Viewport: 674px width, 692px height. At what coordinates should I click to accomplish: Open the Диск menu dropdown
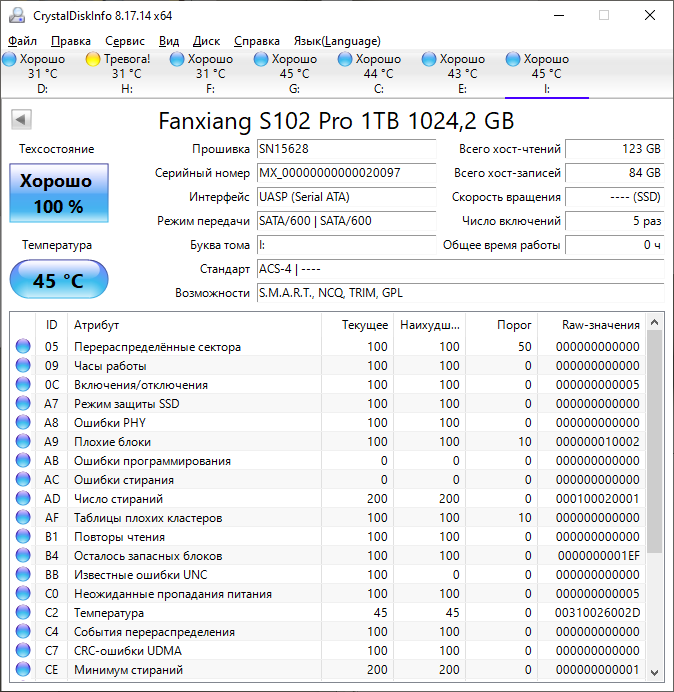point(206,41)
